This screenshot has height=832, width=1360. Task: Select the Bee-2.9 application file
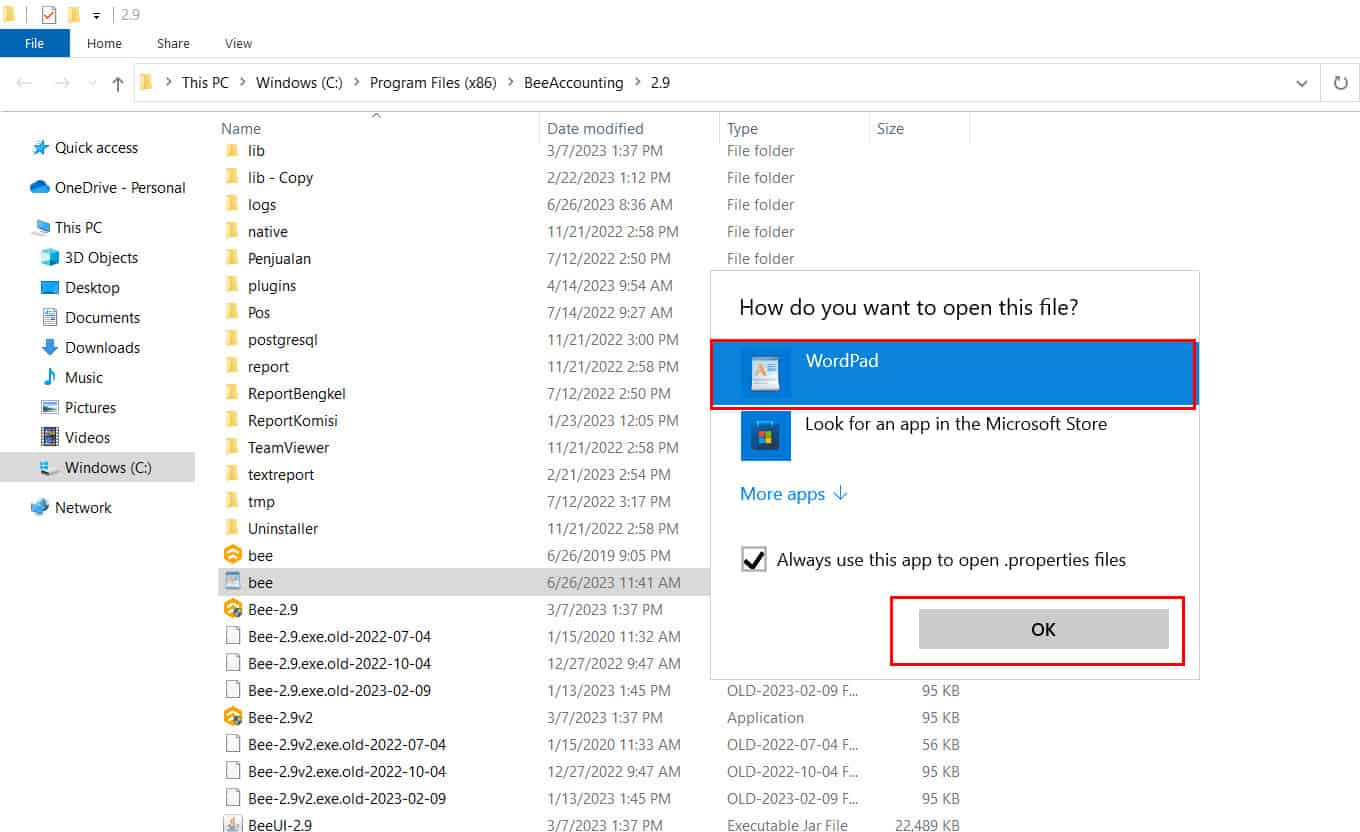[273, 610]
